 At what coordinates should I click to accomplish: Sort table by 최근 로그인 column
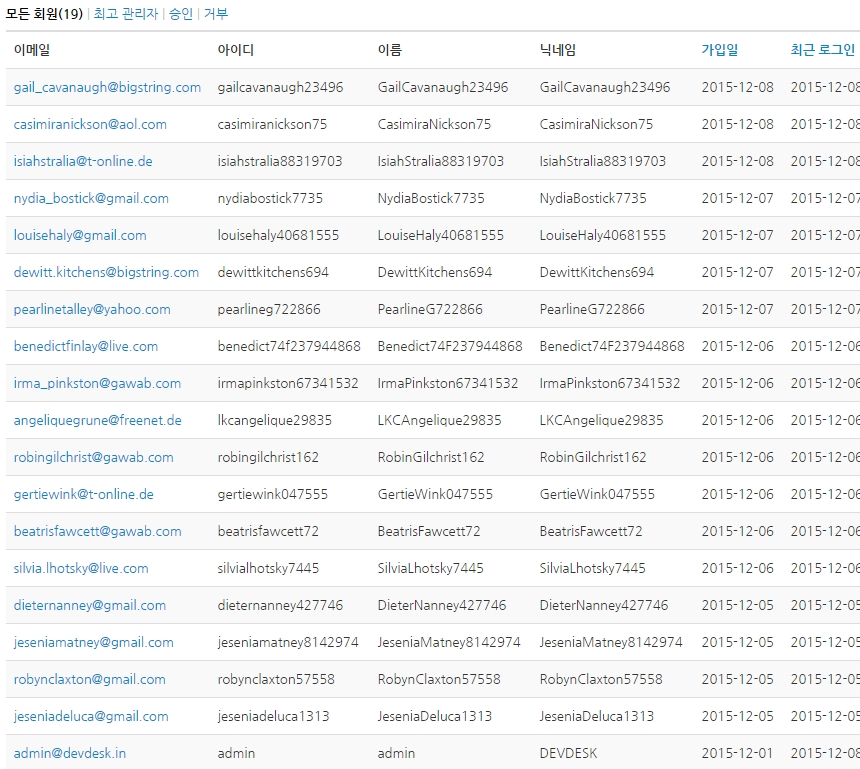coord(823,50)
